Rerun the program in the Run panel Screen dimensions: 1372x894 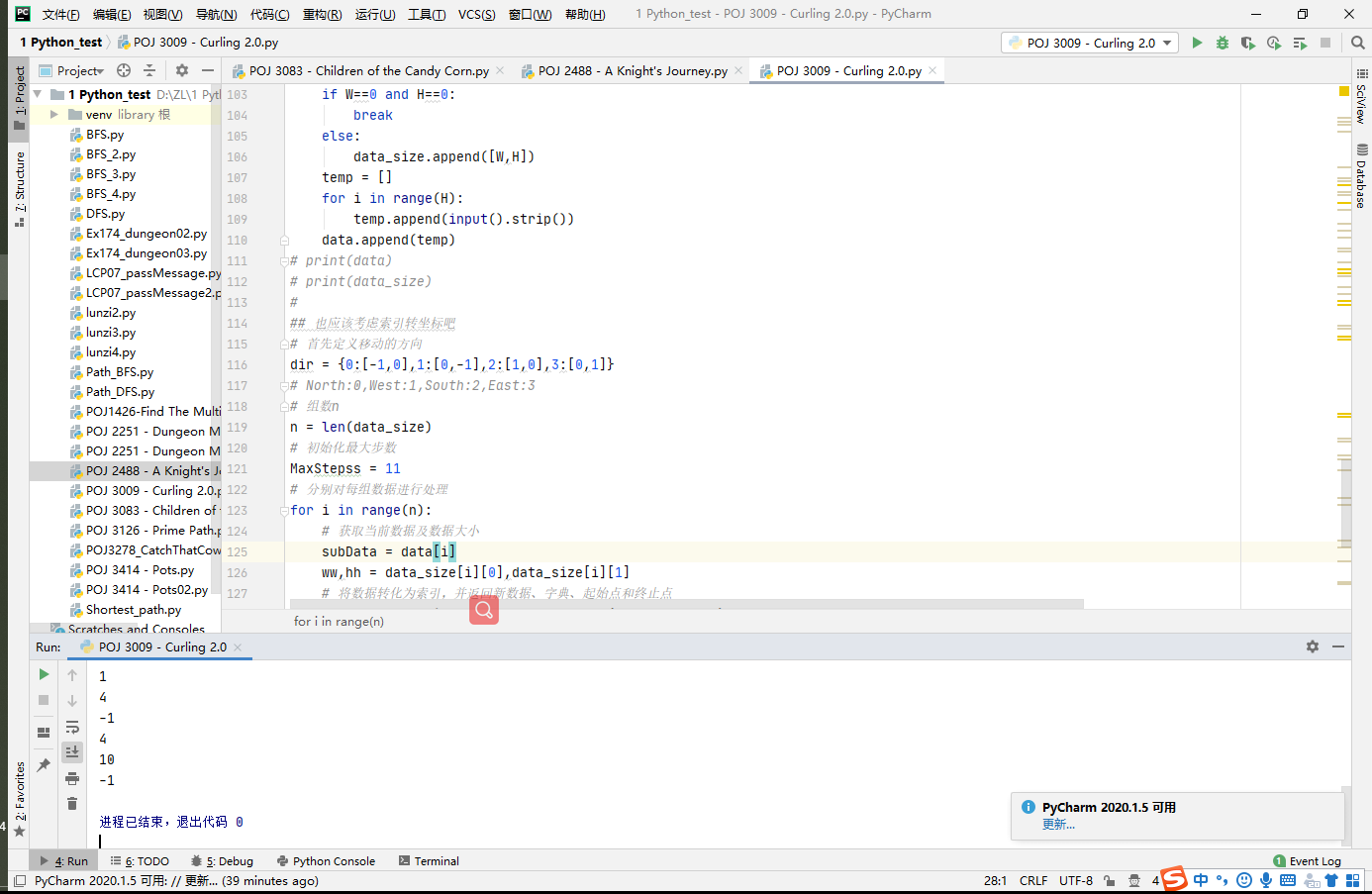click(x=44, y=674)
